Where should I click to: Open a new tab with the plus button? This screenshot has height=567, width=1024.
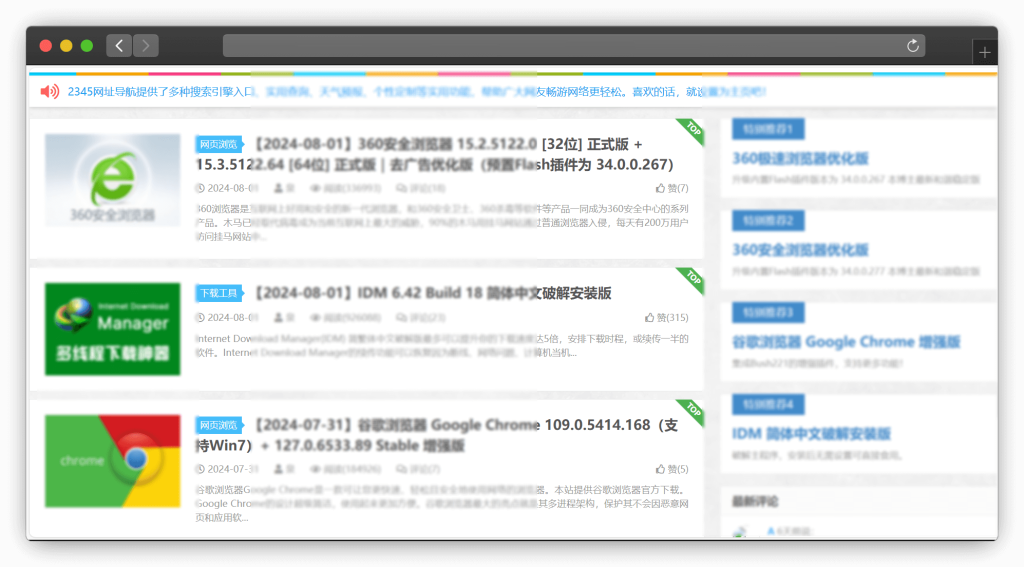985,52
